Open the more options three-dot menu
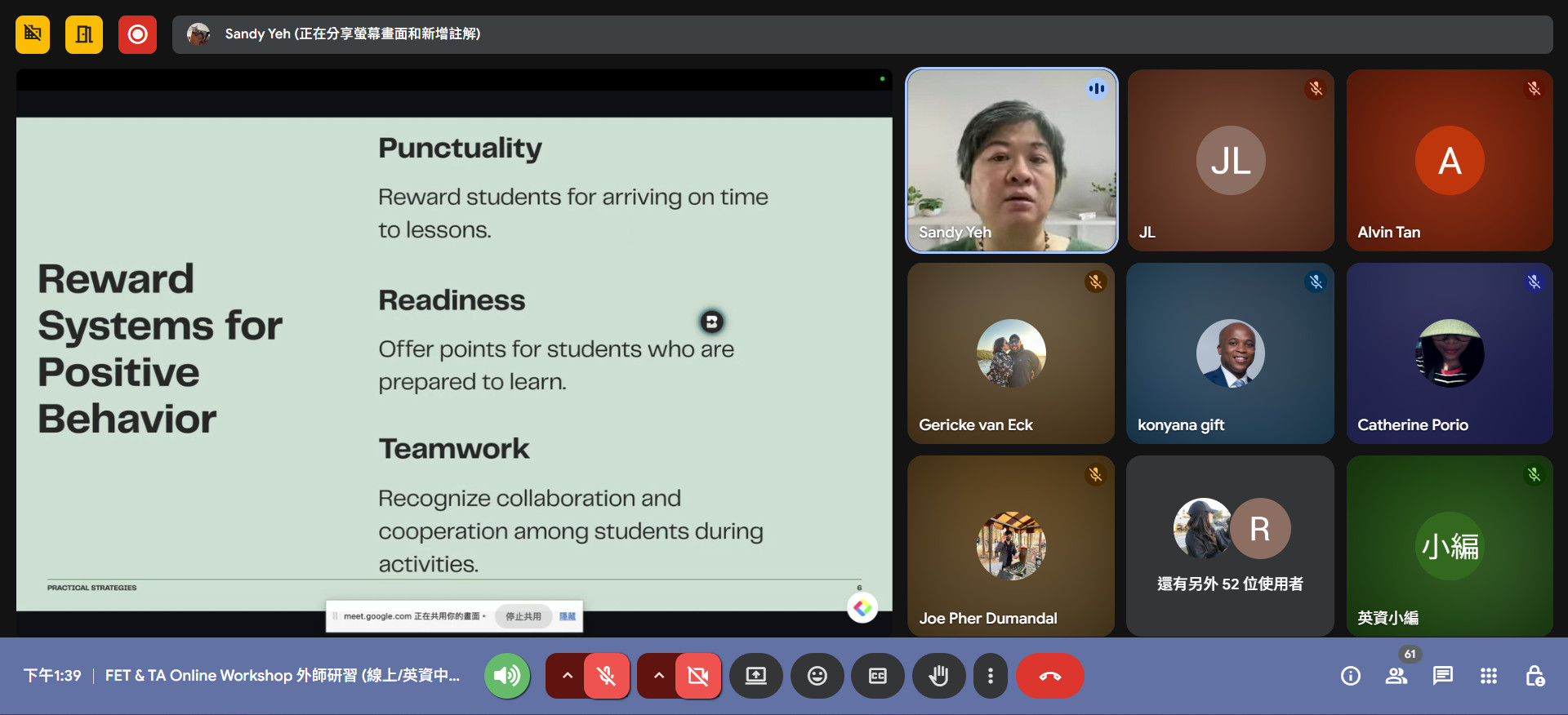This screenshot has width=1568, height=715. (990, 676)
